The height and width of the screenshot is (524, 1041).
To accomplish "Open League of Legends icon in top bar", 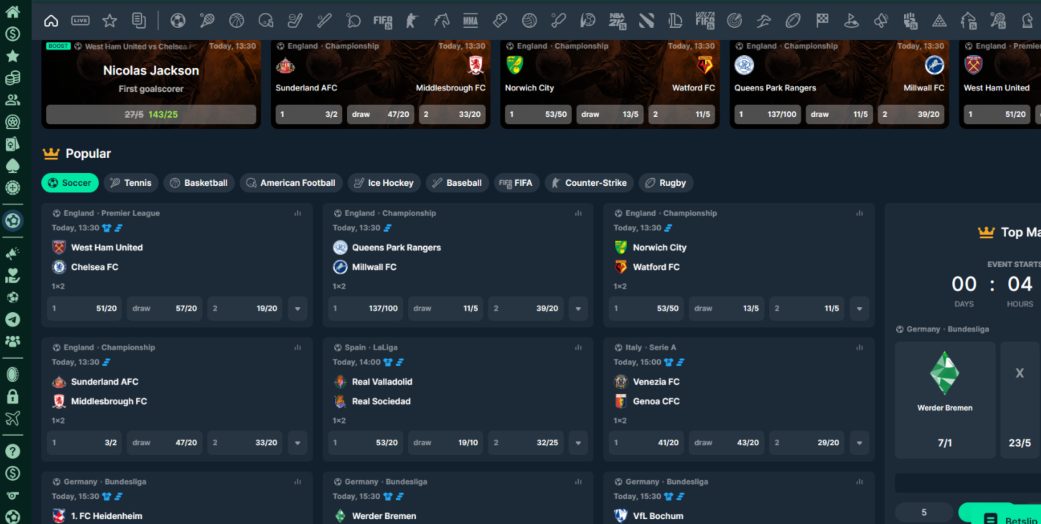I will [675, 21].
